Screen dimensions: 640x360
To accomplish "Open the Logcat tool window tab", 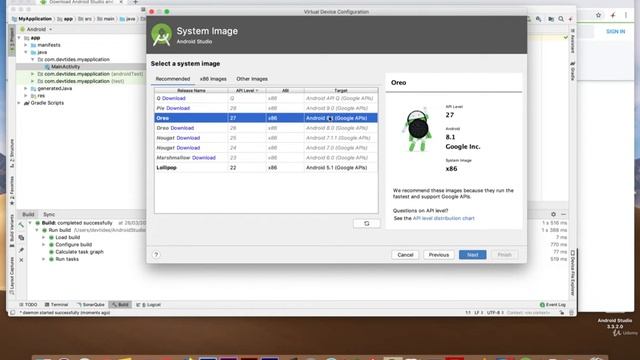I will pyautogui.click(x=149, y=304).
